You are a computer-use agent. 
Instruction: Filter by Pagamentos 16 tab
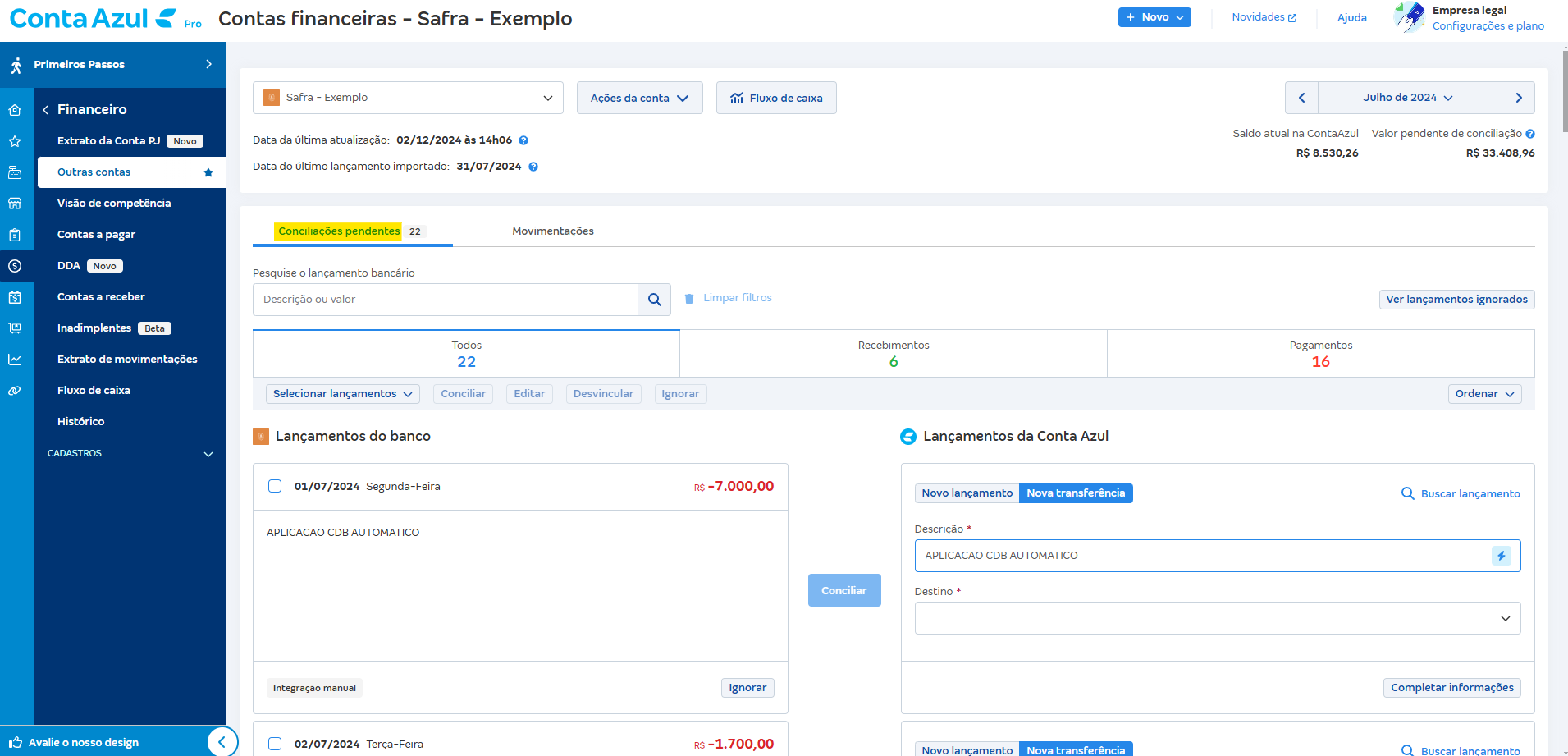click(1321, 354)
